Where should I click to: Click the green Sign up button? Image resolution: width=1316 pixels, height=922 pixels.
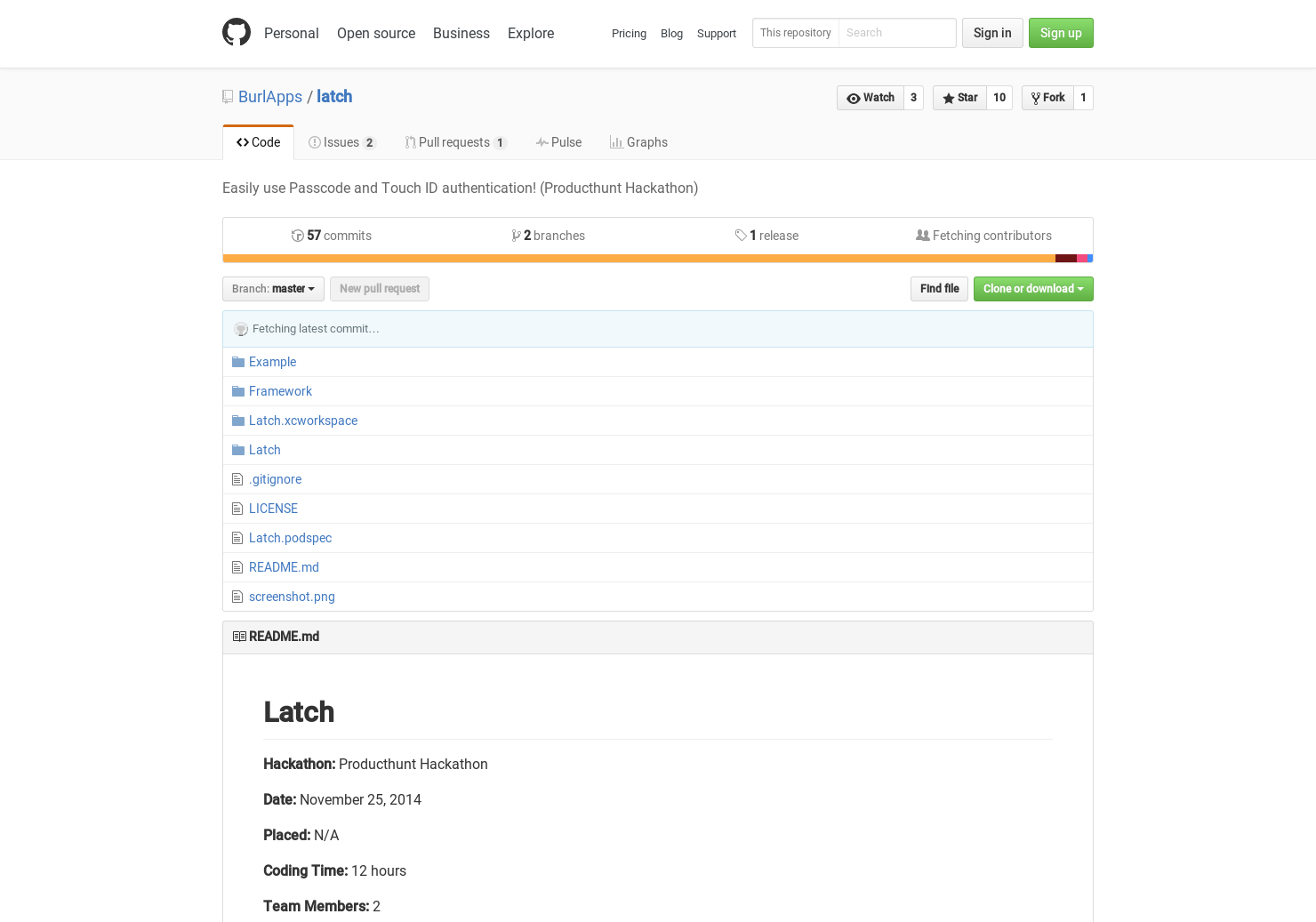click(1061, 33)
